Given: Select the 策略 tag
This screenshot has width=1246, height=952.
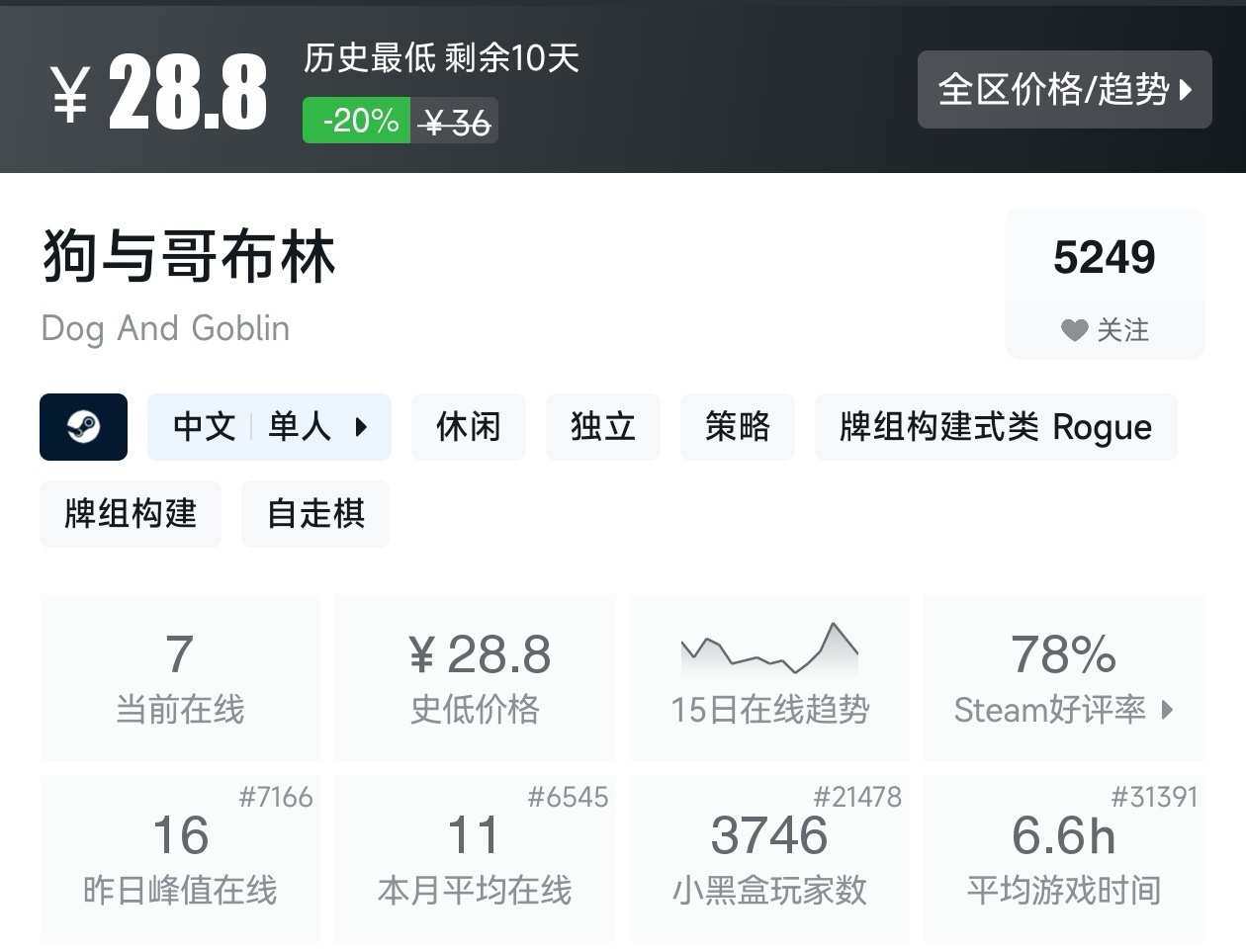Looking at the screenshot, I should [738, 427].
